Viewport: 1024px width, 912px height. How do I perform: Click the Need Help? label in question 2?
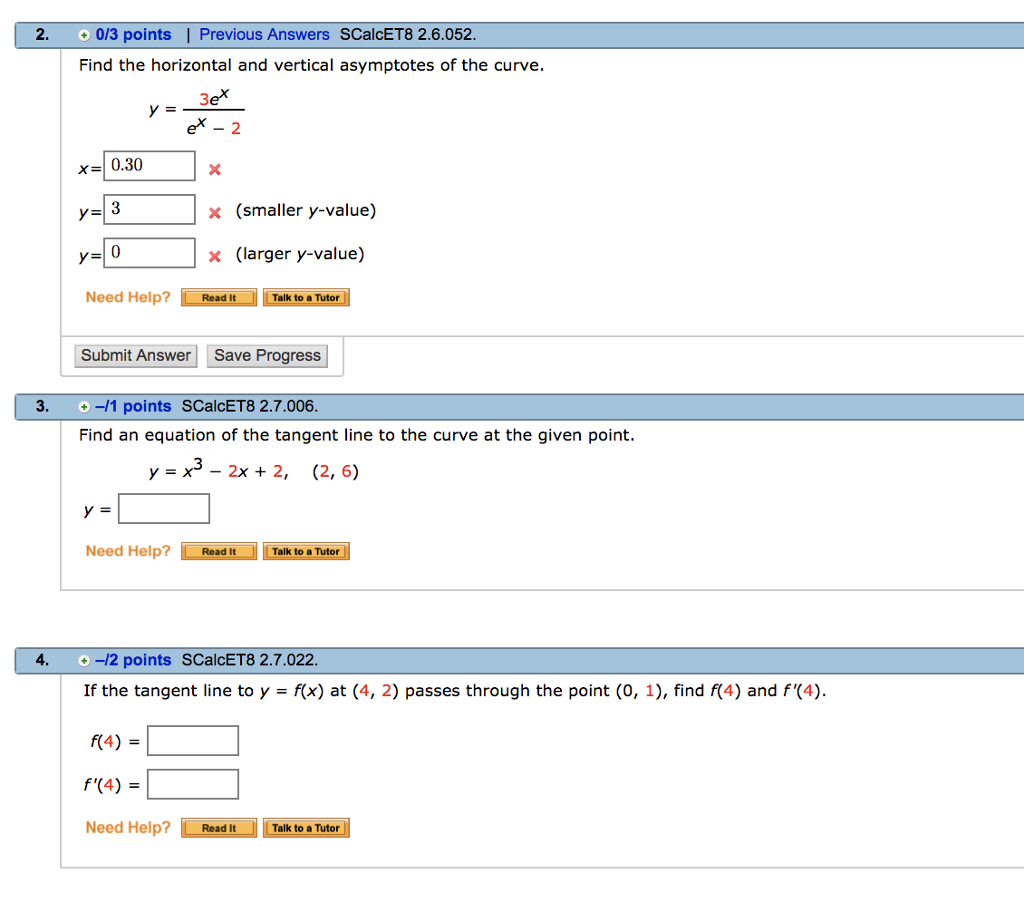point(127,297)
